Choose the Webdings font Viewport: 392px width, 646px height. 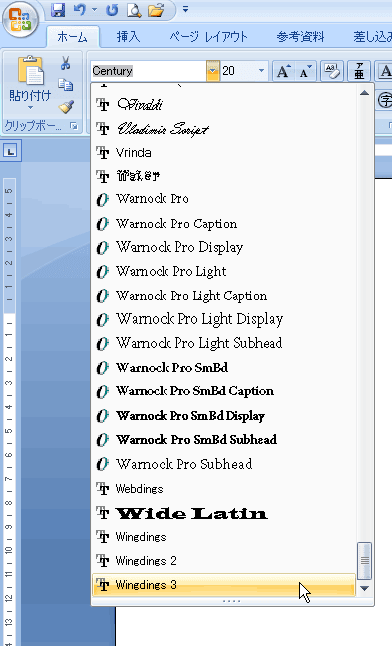point(224,489)
